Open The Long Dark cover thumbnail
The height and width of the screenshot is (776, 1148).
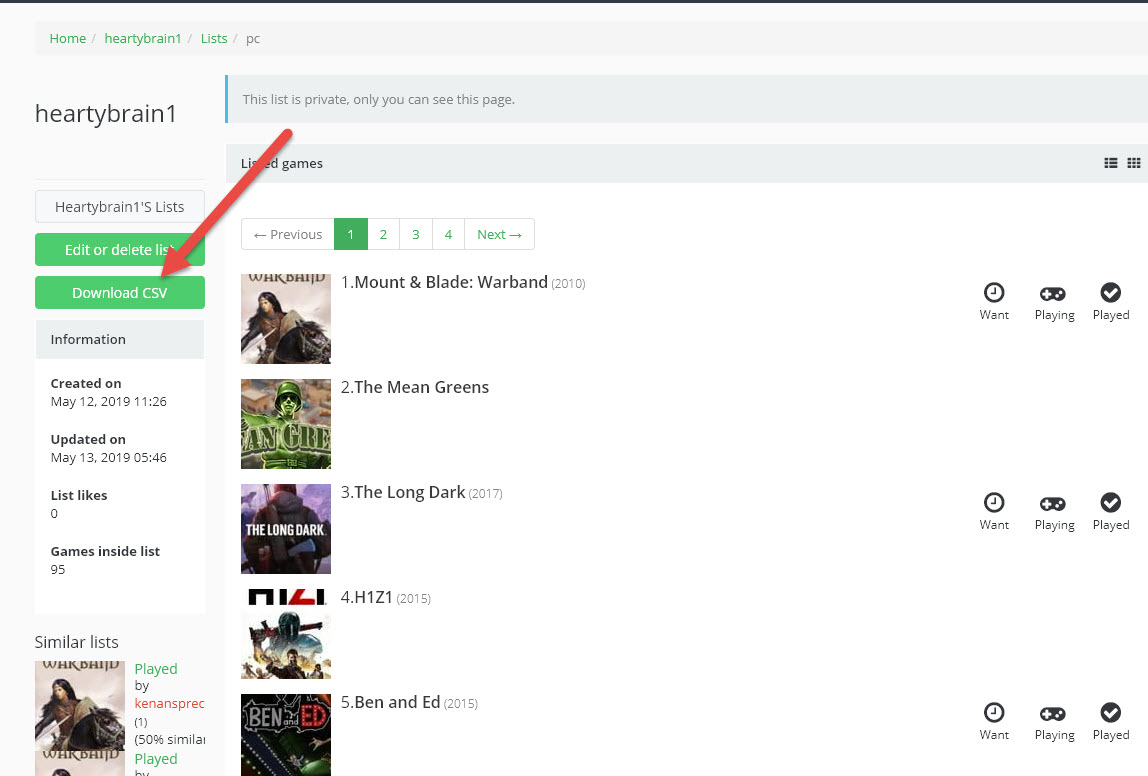(x=286, y=529)
